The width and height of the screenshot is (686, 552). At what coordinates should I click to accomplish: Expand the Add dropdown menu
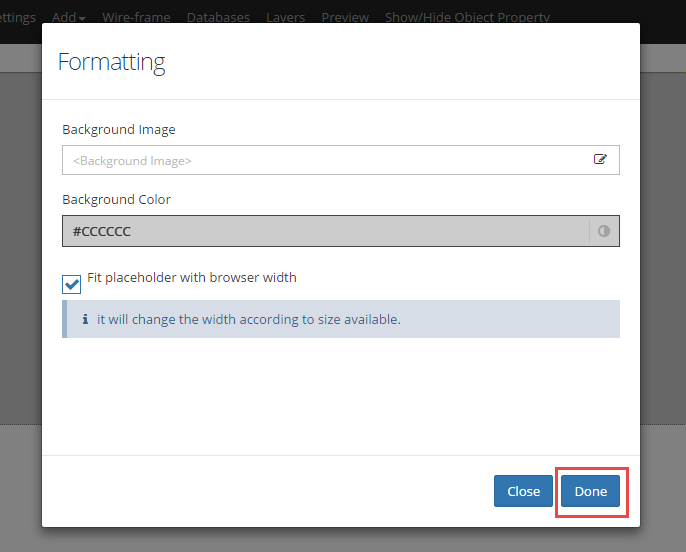(x=69, y=17)
